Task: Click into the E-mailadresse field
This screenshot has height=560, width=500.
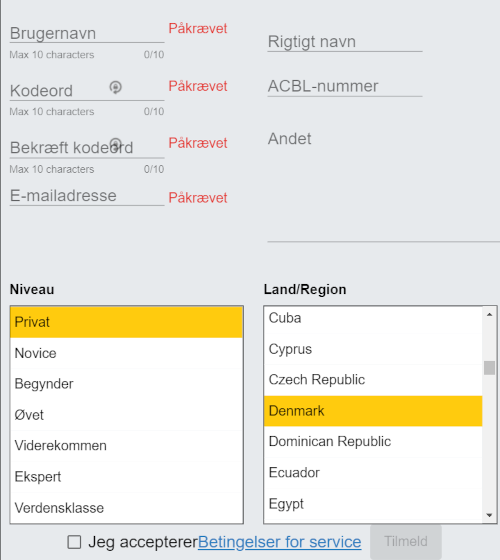Action: 87,196
